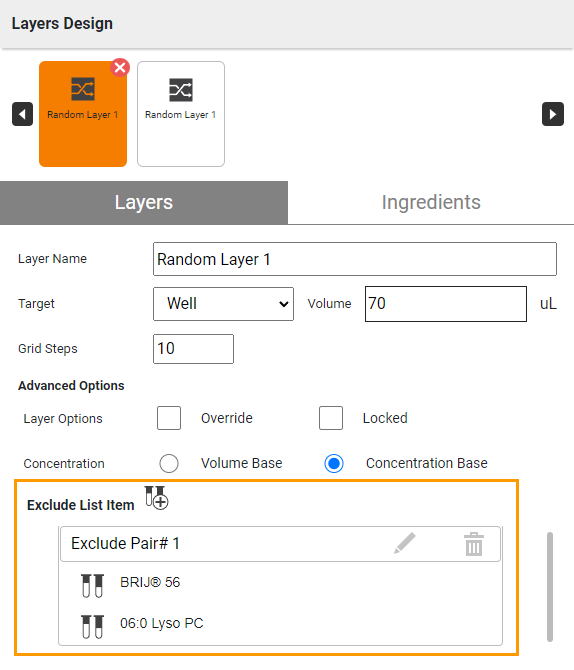Click the shuffle icon on orange layer card
Screen dimensions: 574x670
coord(82,89)
